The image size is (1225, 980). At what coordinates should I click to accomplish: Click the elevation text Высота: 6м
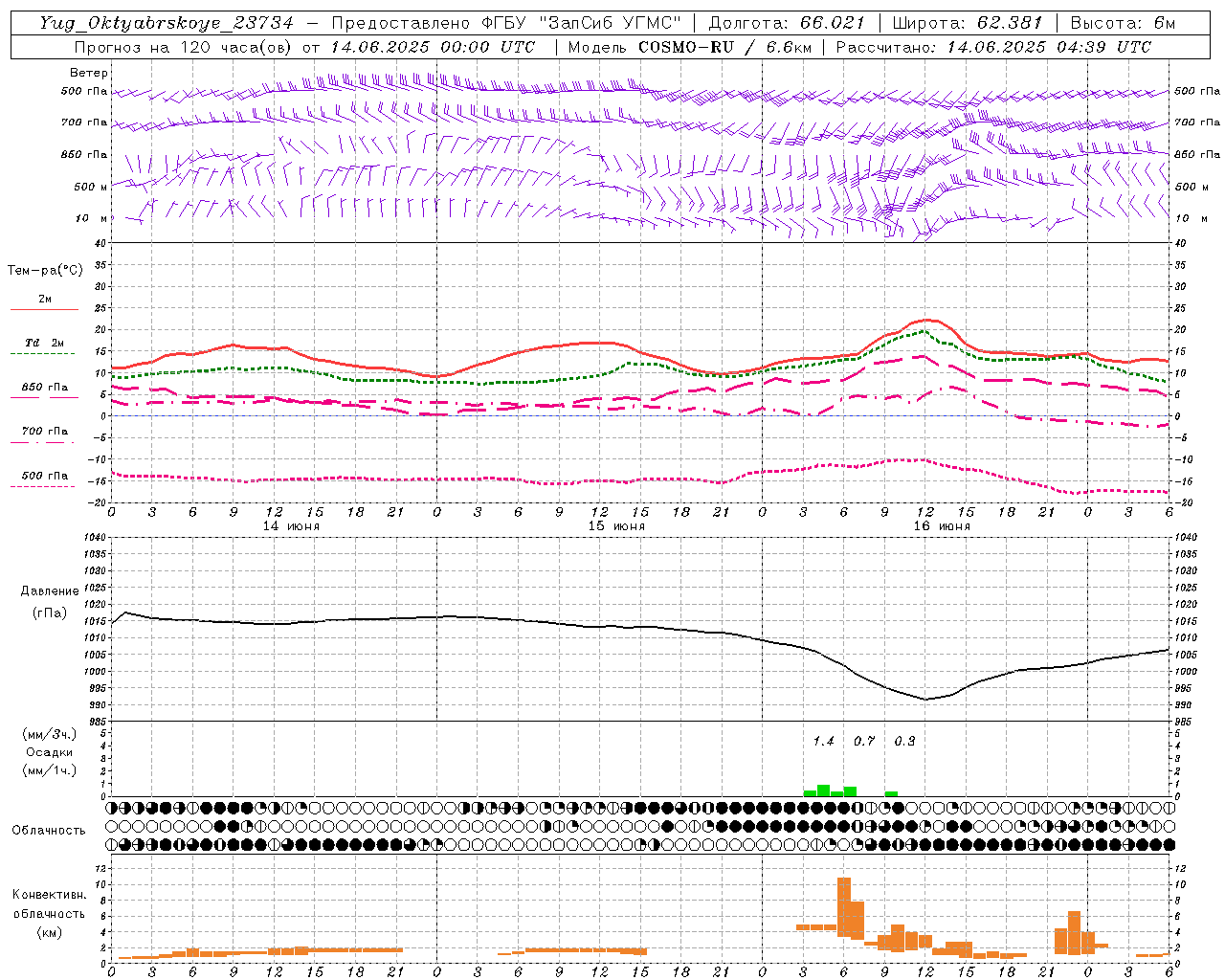point(1123,23)
